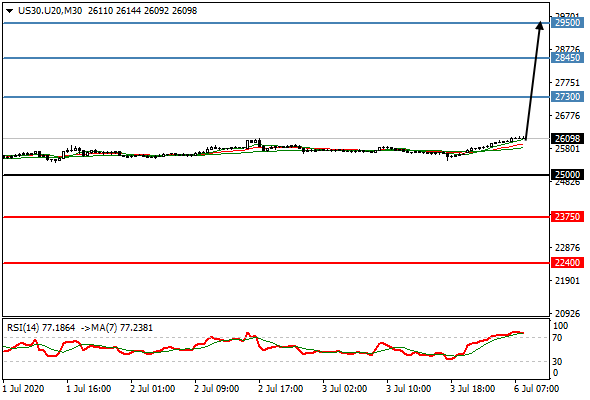Select the red 23750 level label
Viewport: 590px width, 400px height.
coord(567,217)
